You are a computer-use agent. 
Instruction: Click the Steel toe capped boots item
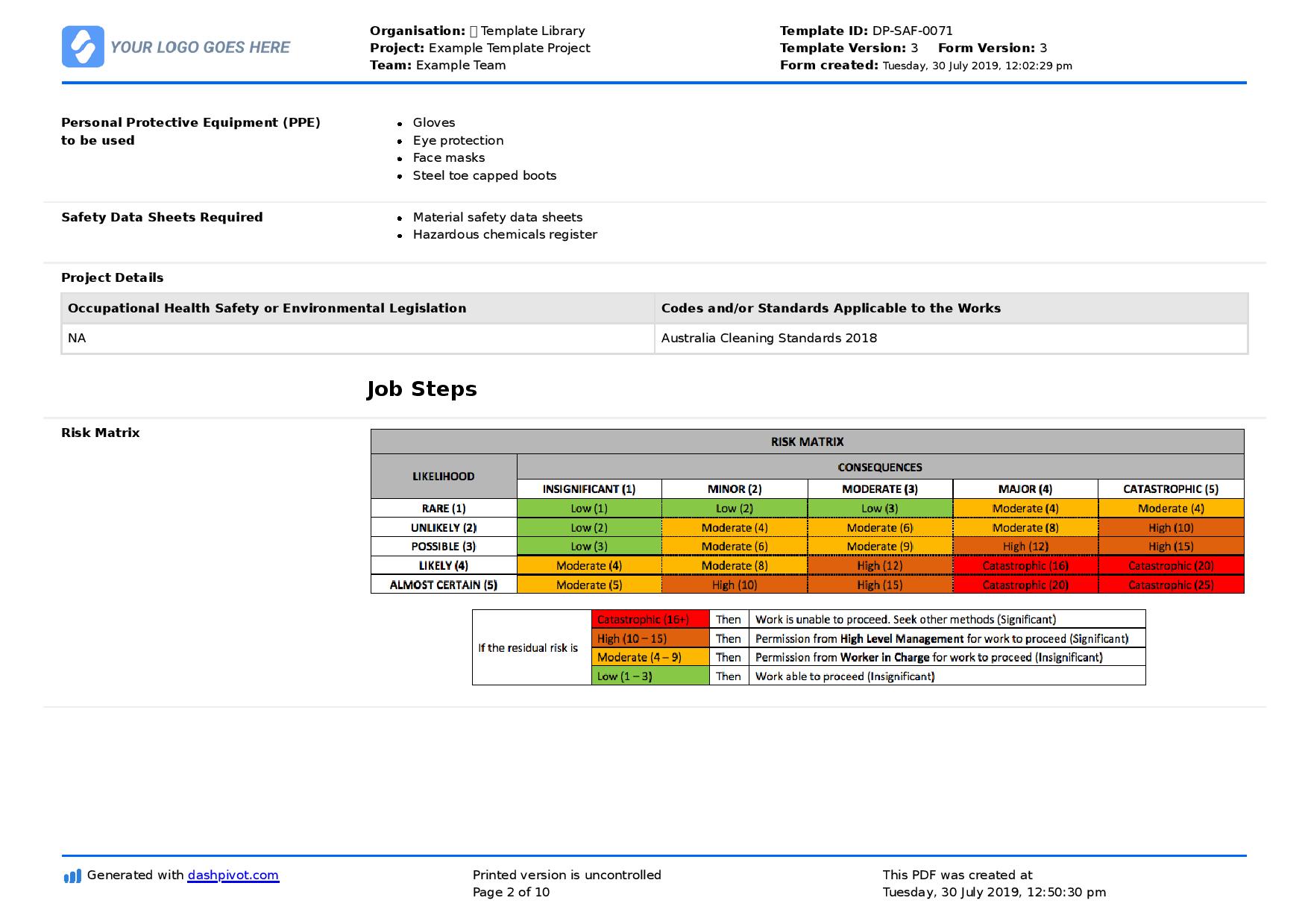click(485, 176)
